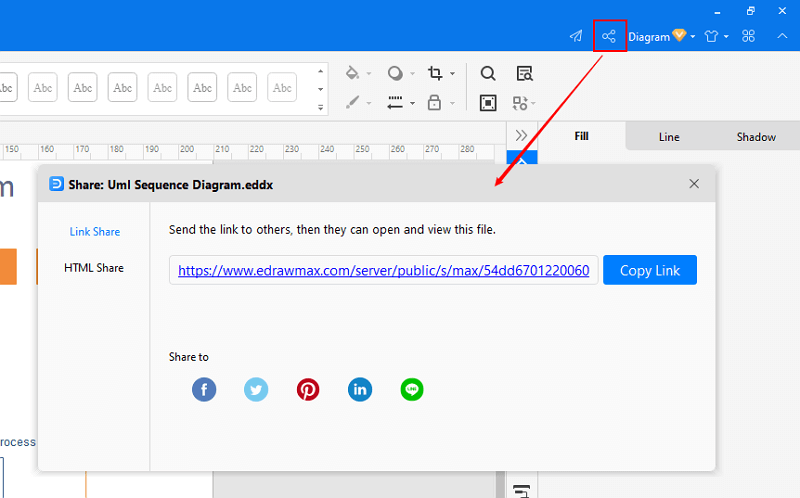Share to LinkedIn
Screen dimensions: 800x498
[x=360, y=390]
